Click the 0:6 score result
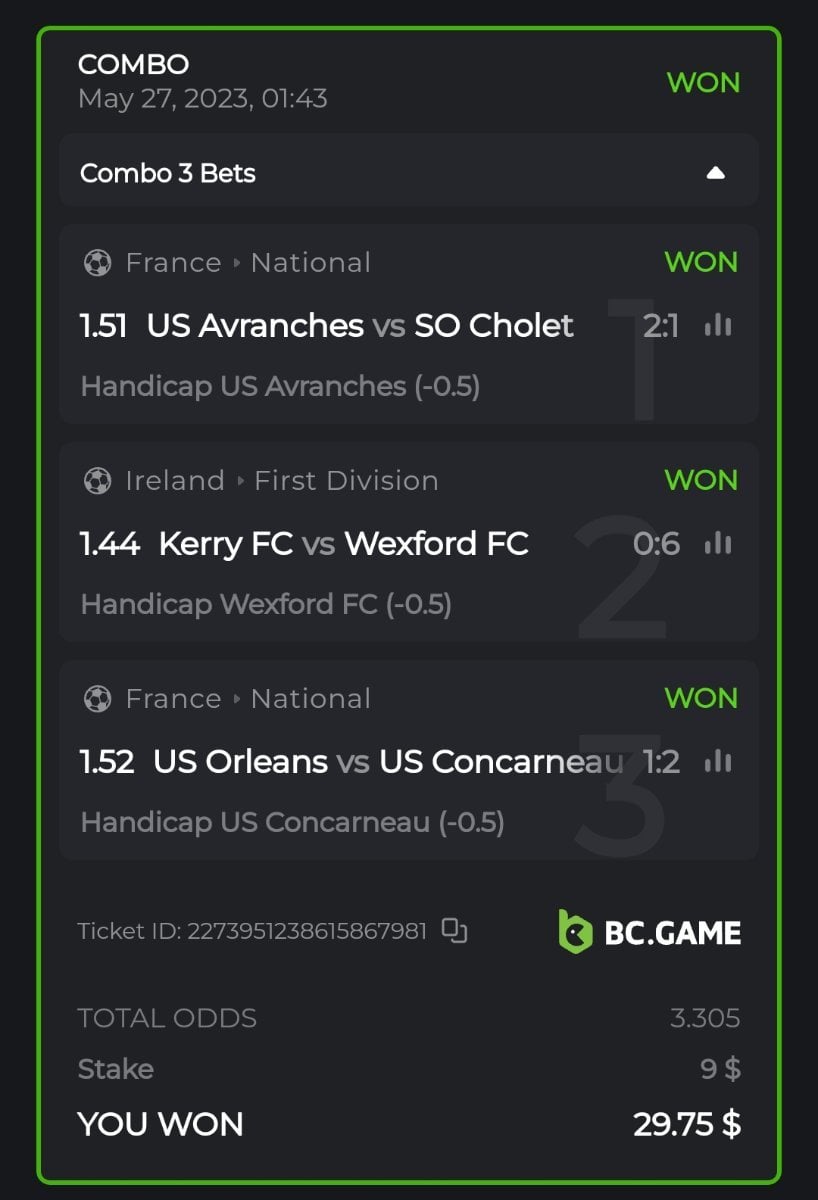The image size is (818, 1200). coord(656,544)
